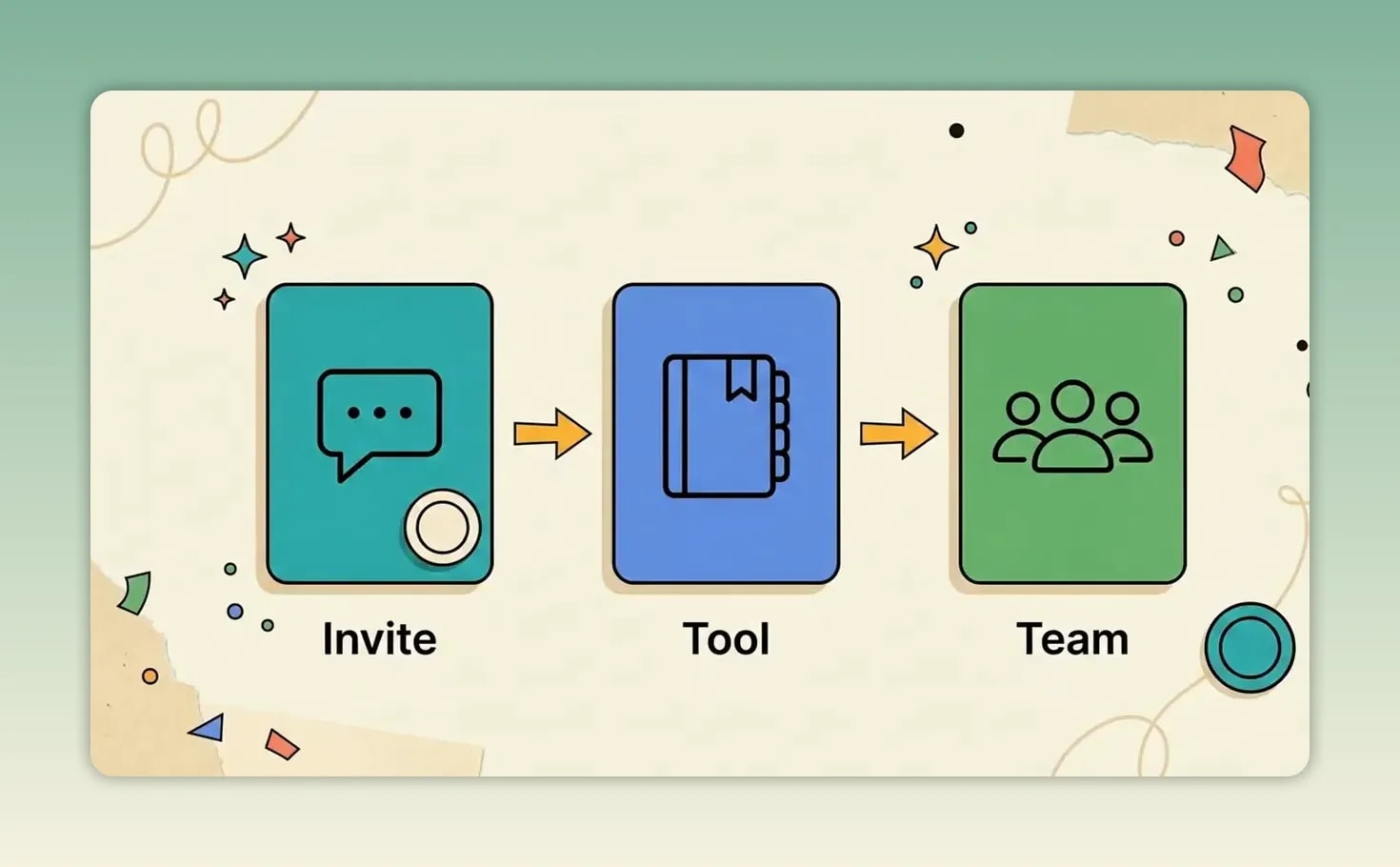The width and height of the screenshot is (1400, 867).
Task: Click the yellow arrow from Invite to Tool
Action: click(552, 433)
